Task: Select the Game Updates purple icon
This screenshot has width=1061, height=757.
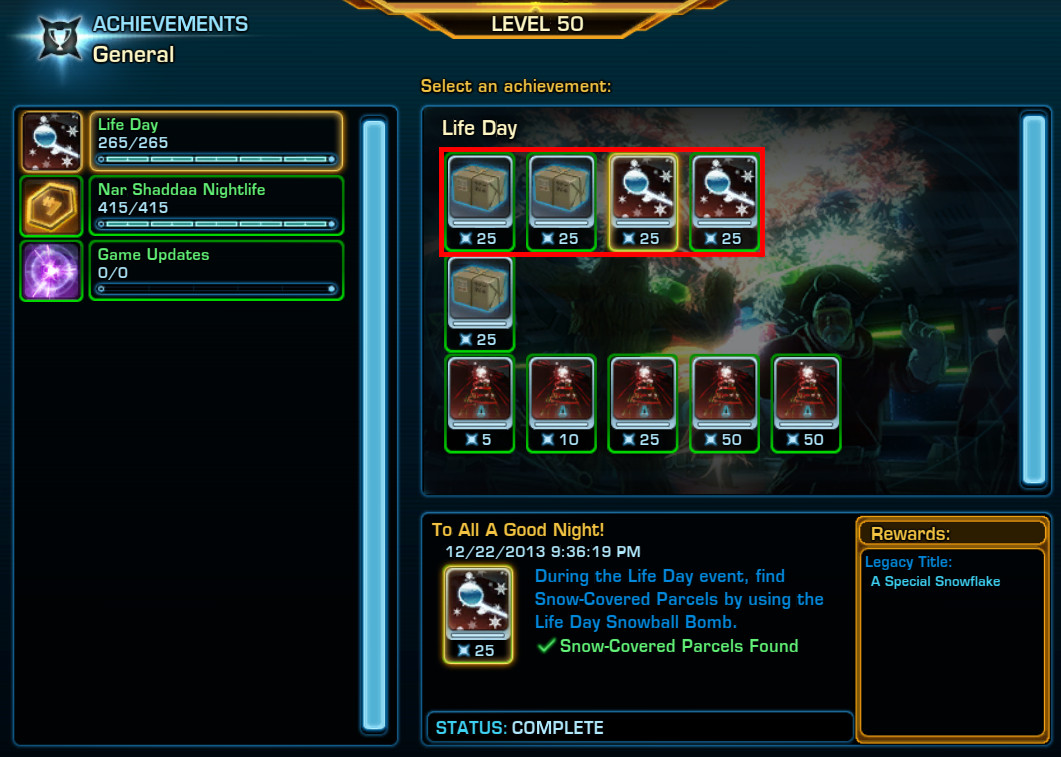Action: coord(51,271)
